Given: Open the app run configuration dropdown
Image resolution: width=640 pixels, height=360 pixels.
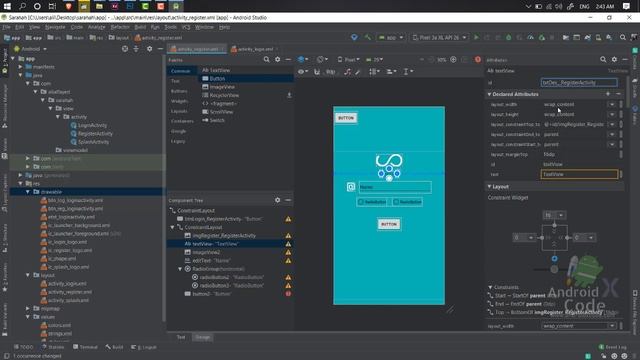Looking at the screenshot, I should (x=391, y=37).
